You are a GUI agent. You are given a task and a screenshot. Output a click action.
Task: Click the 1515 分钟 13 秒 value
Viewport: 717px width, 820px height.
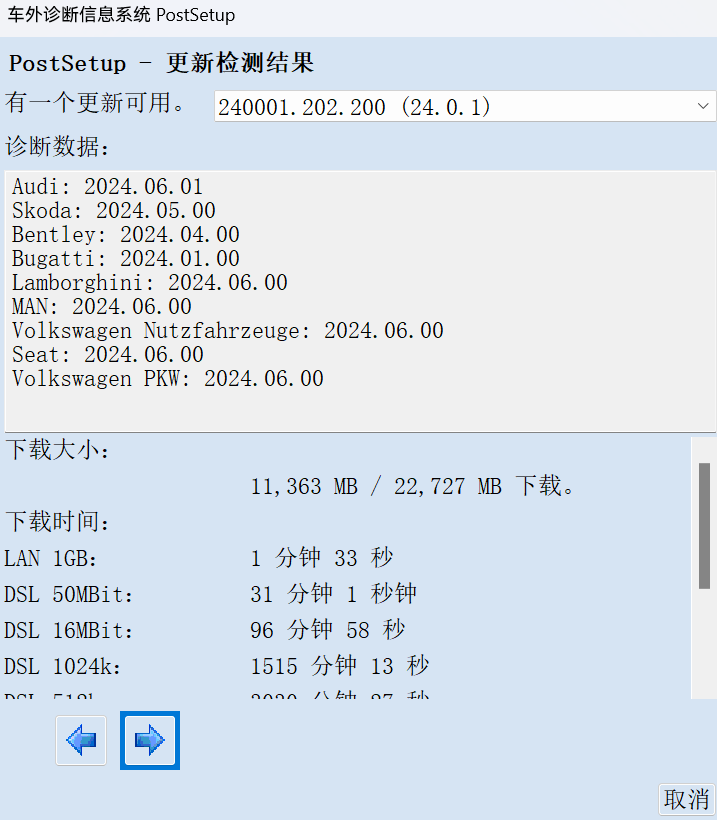(339, 667)
